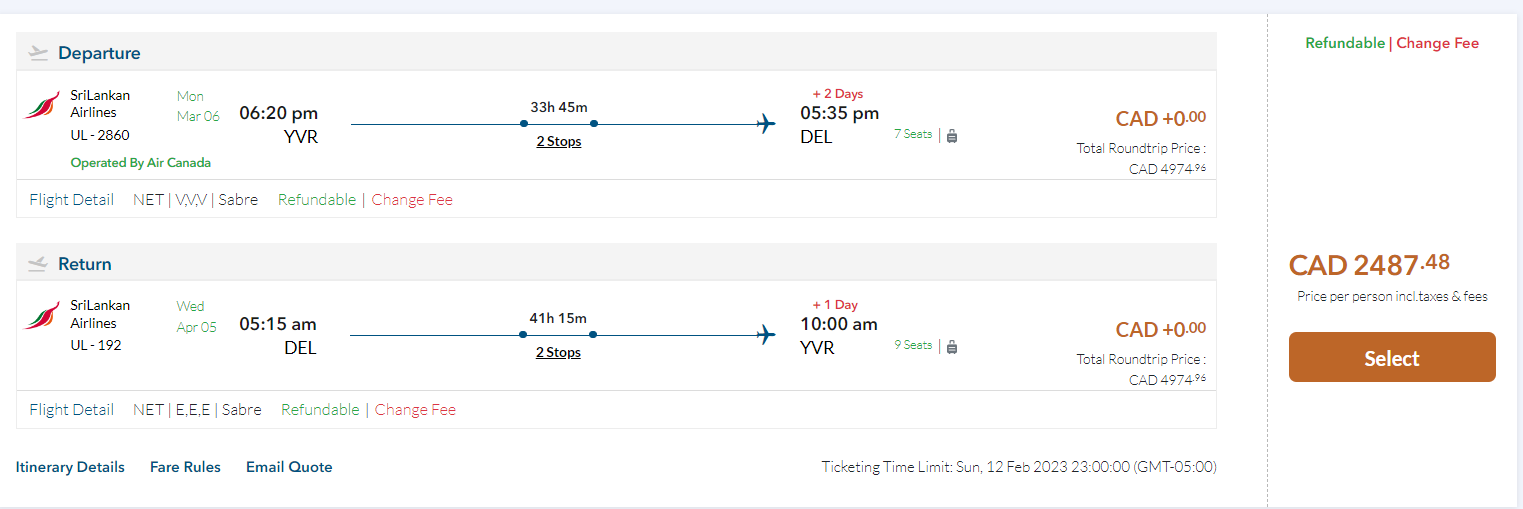Click airplane icon on departure route line
1523x509 pixels.
[766, 124]
